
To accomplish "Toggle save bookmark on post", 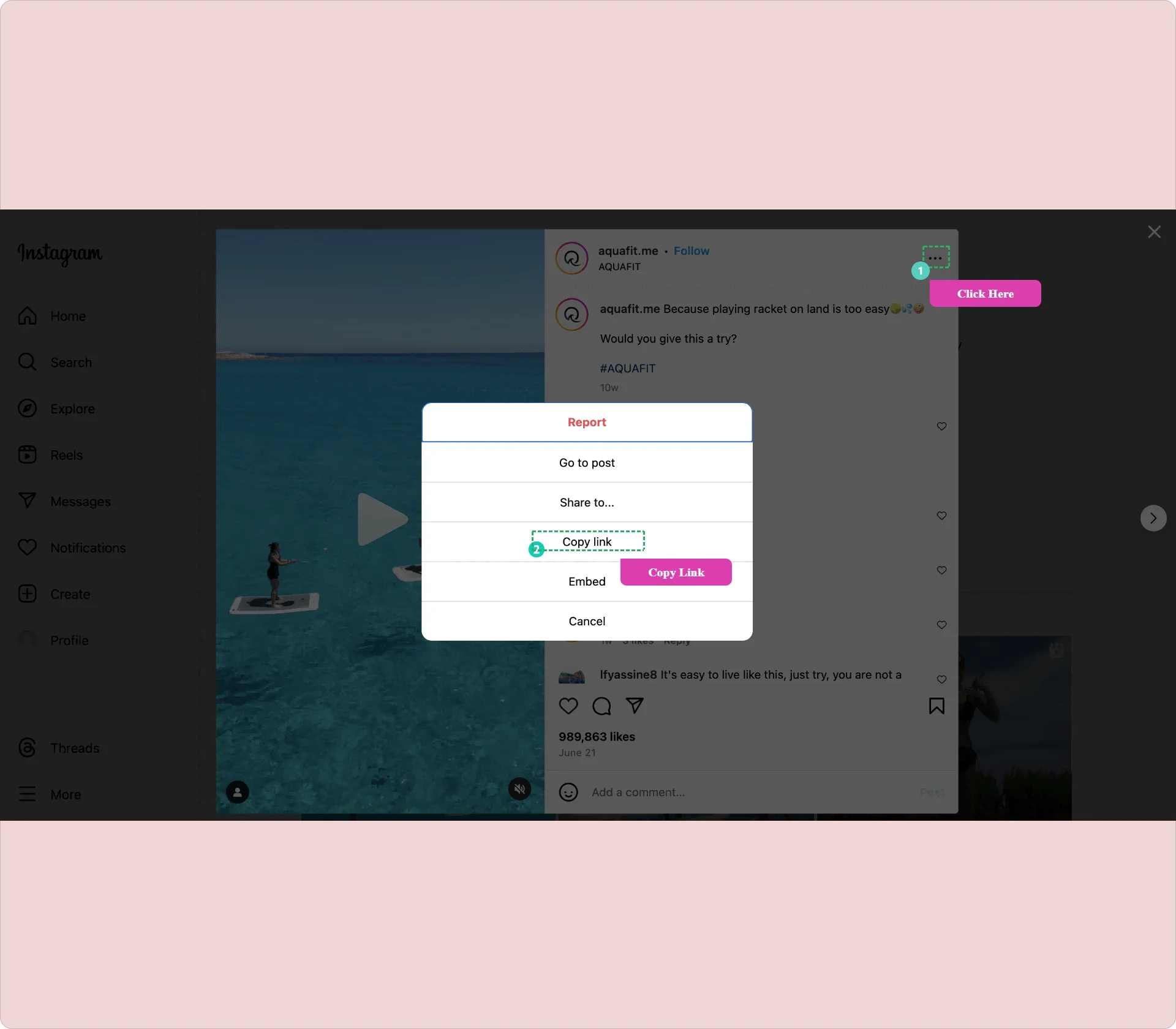I will click(x=936, y=706).
